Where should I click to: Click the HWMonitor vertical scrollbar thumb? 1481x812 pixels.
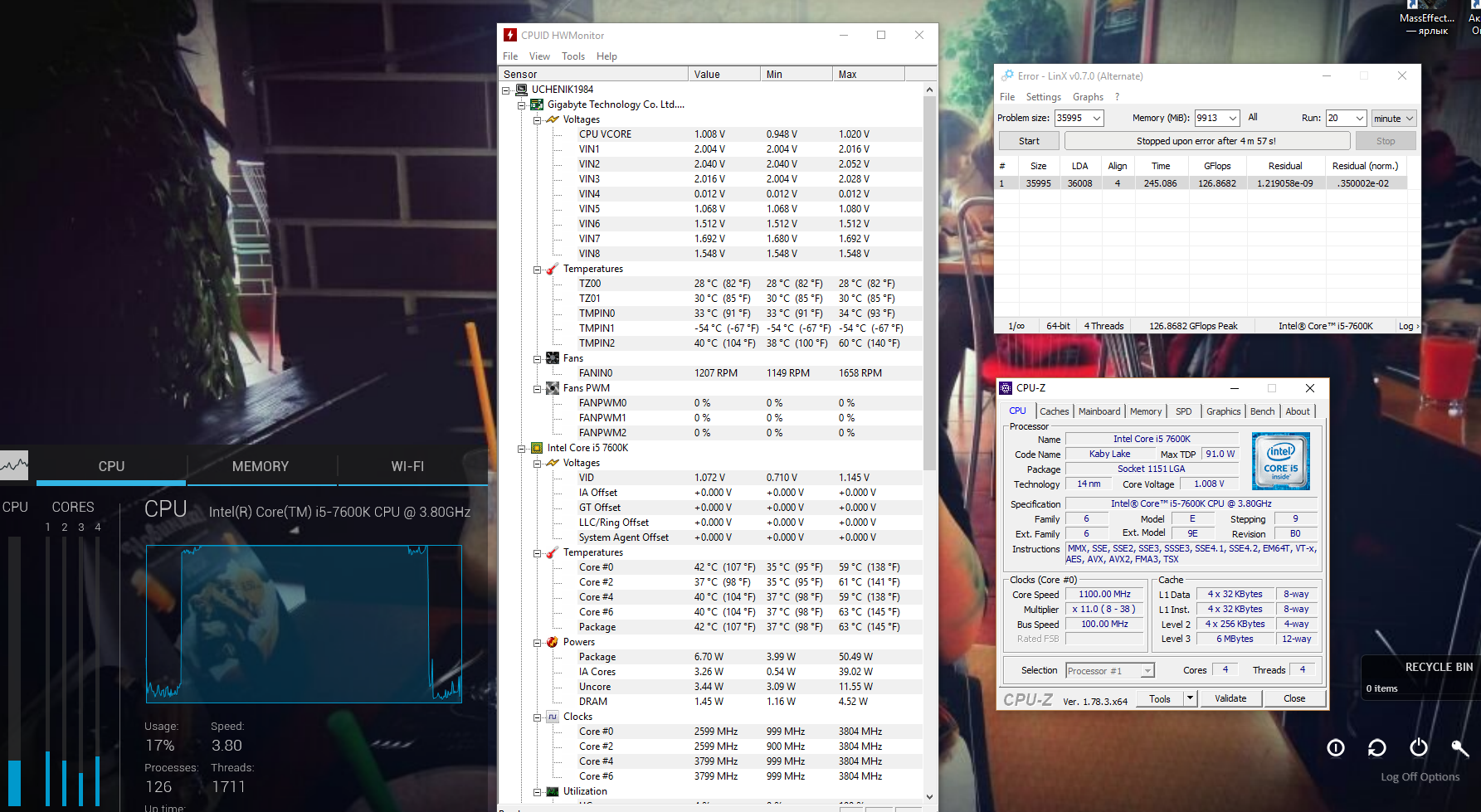[929, 282]
